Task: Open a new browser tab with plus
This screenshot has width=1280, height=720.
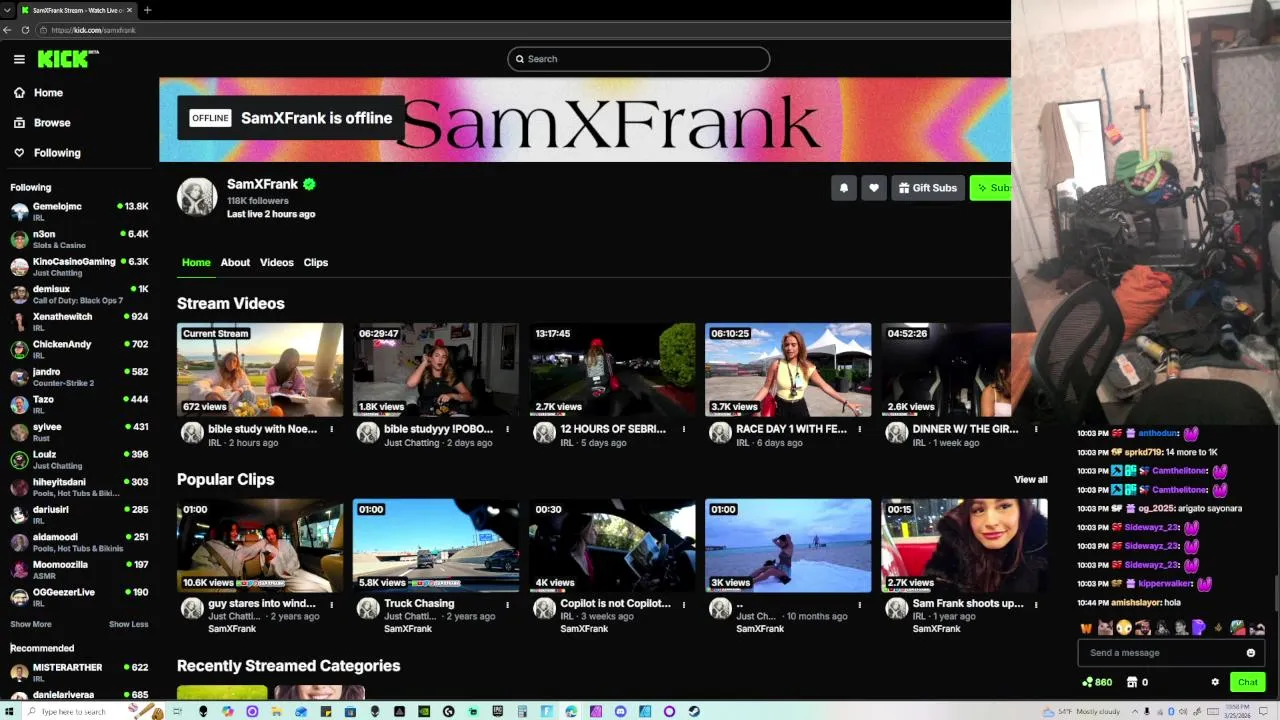Action: tap(147, 10)
